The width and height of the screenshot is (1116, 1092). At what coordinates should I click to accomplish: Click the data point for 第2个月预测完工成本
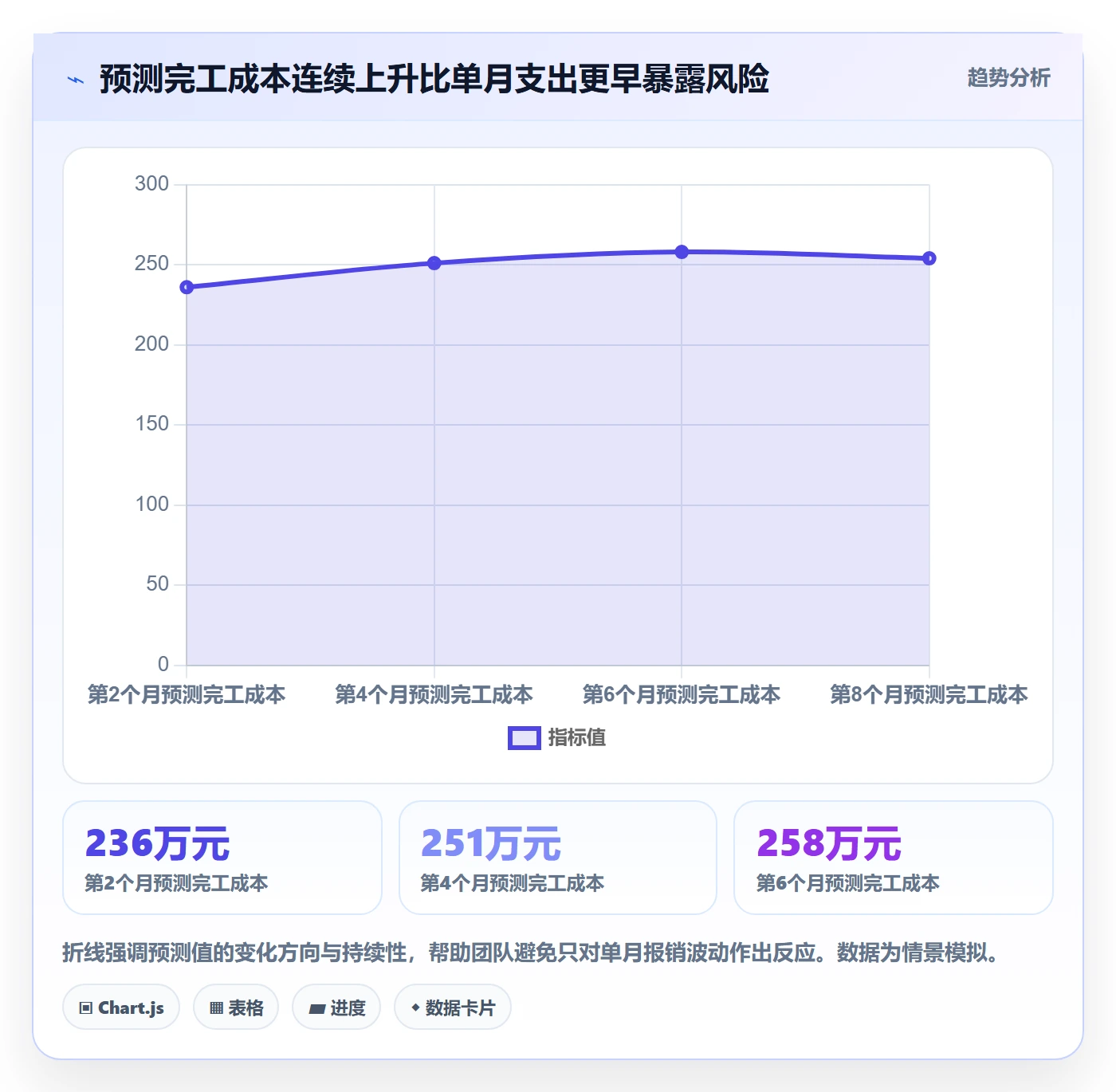(187, 287)
